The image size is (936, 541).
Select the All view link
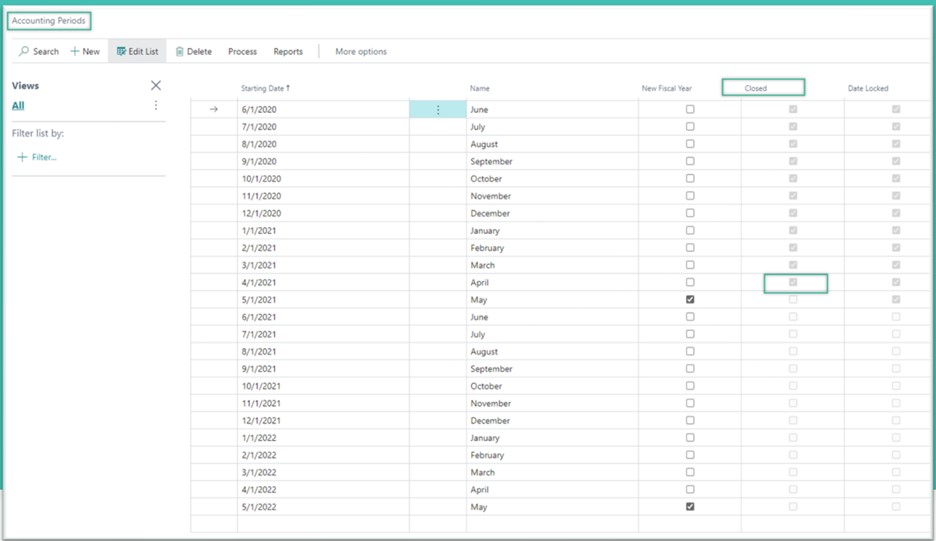tap(18, 106)
